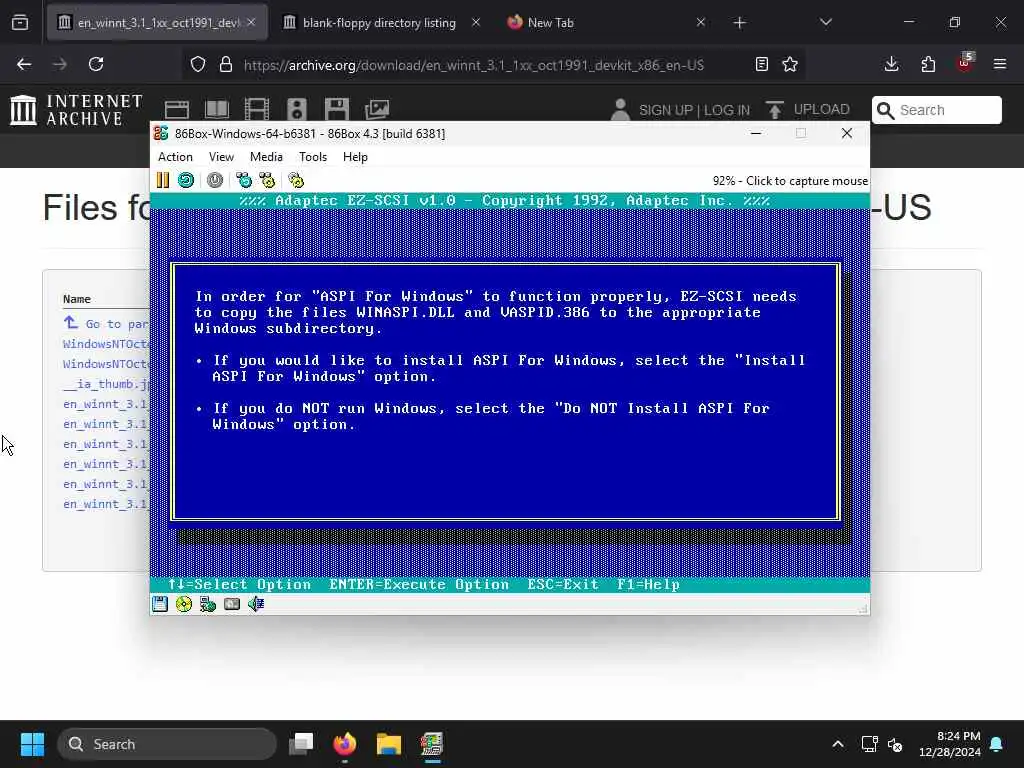Click SIGN UP | LOG IN link

694,110
